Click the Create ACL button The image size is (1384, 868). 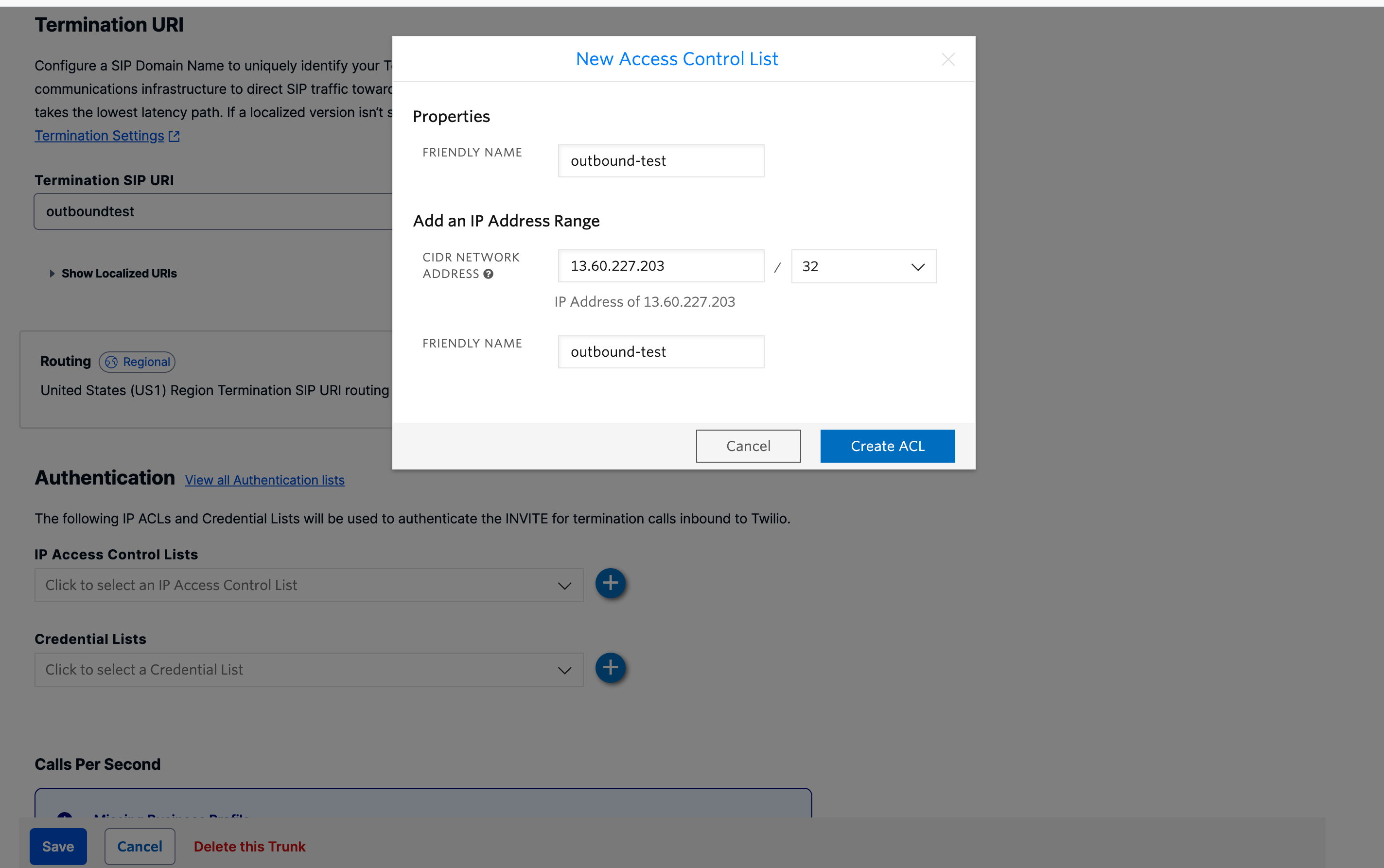pyautogui.click(x=887, y=446)
